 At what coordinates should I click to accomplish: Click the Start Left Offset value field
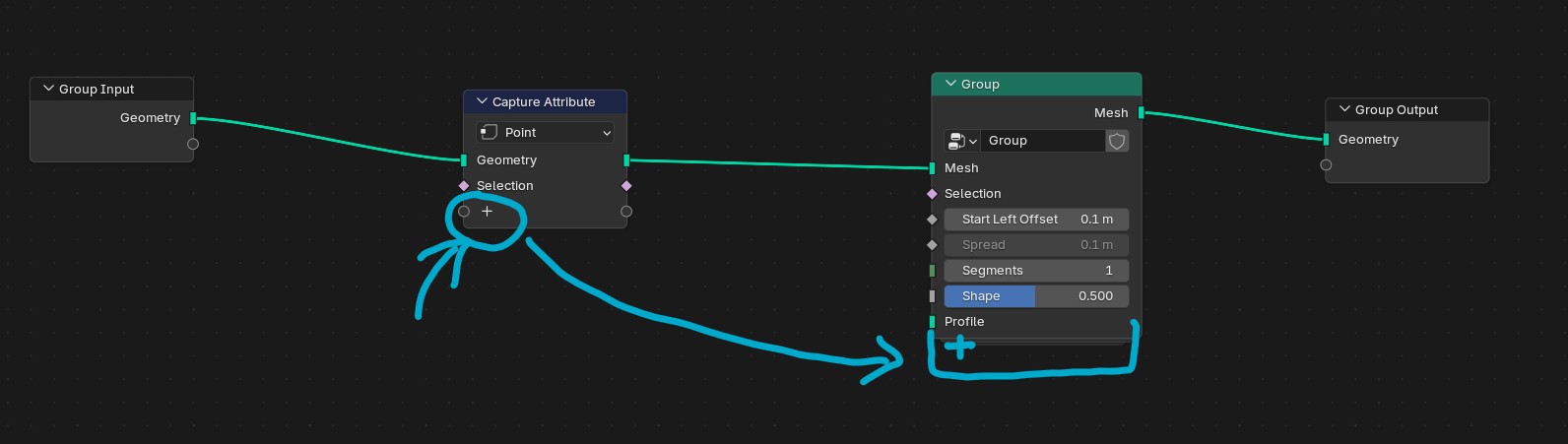click(1036, 220)
